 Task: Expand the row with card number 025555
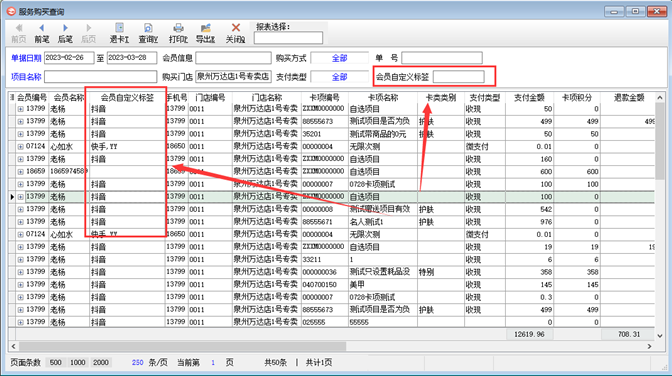coord(21,322)
